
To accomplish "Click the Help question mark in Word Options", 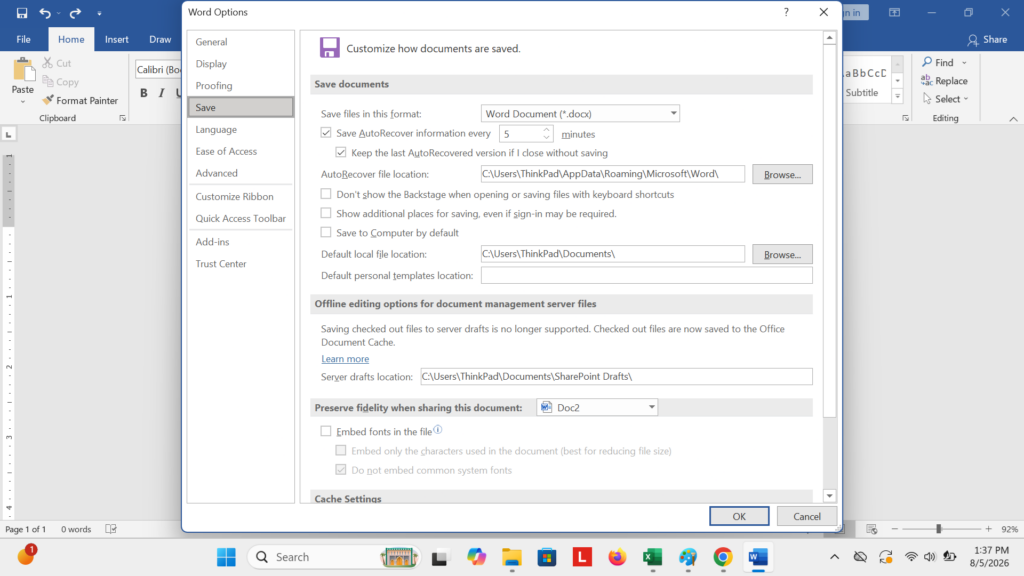I will click(786, 12).
